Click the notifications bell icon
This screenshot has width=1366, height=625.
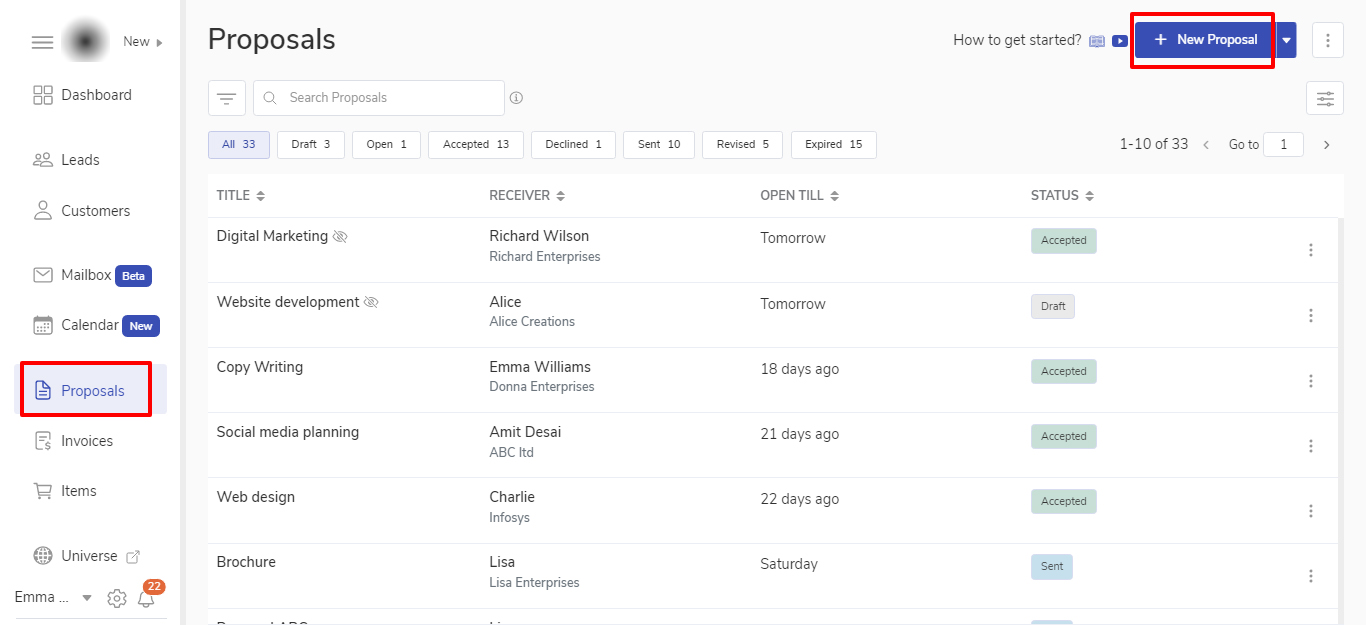pyautogui.click(x=147, y=599)
